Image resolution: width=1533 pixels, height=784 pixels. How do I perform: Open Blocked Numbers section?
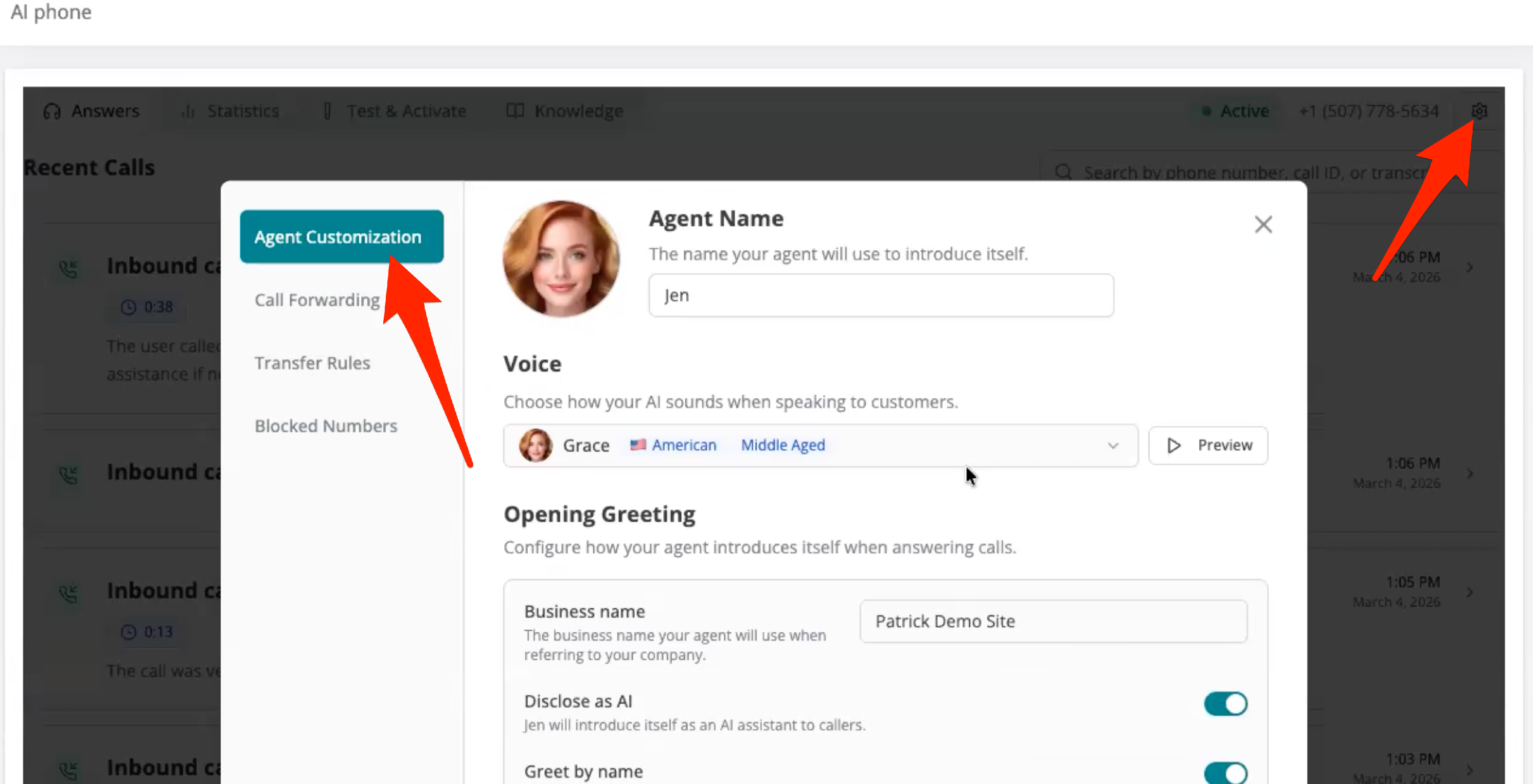pos(326,426)
